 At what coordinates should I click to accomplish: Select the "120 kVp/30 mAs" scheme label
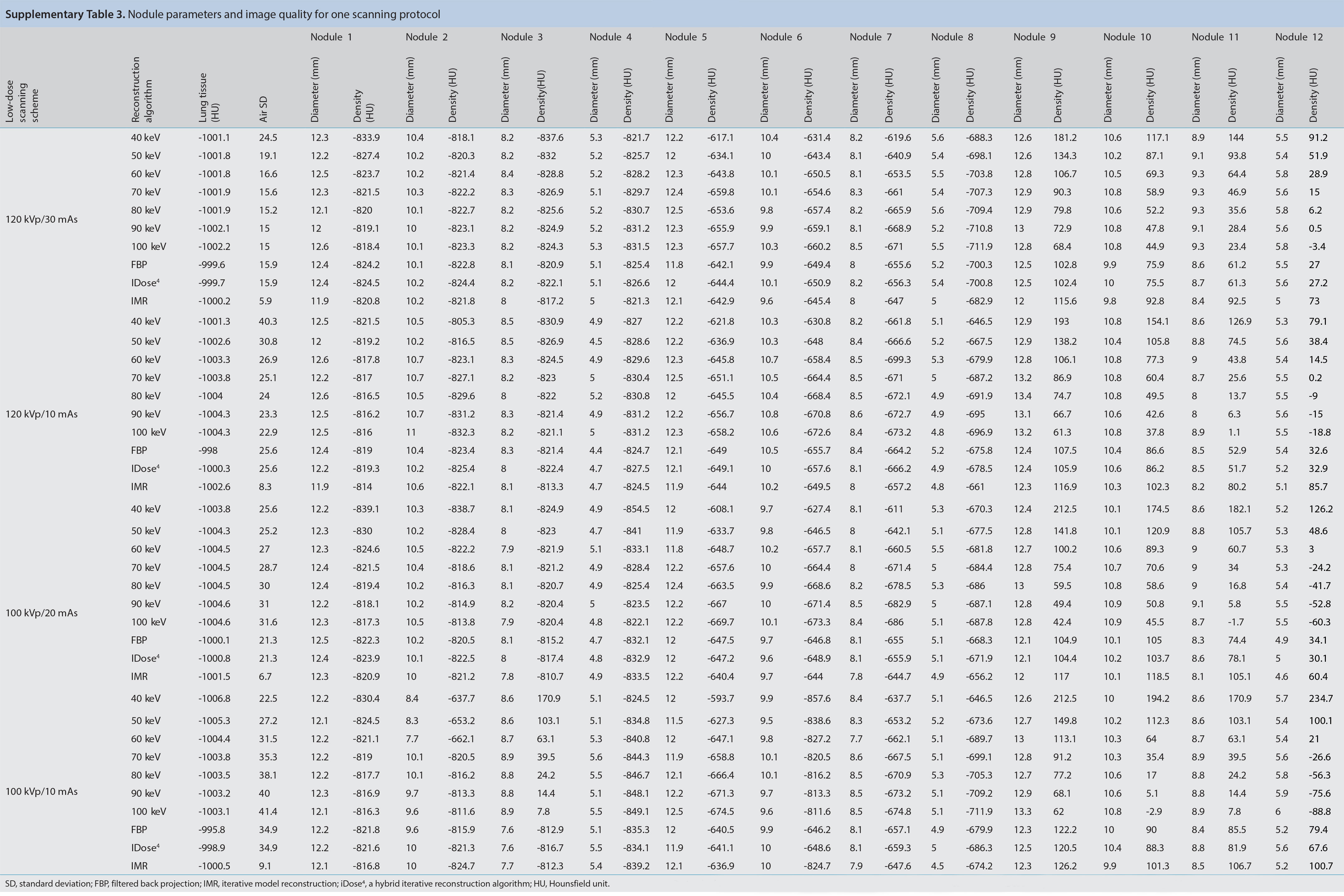click(42, 220)
